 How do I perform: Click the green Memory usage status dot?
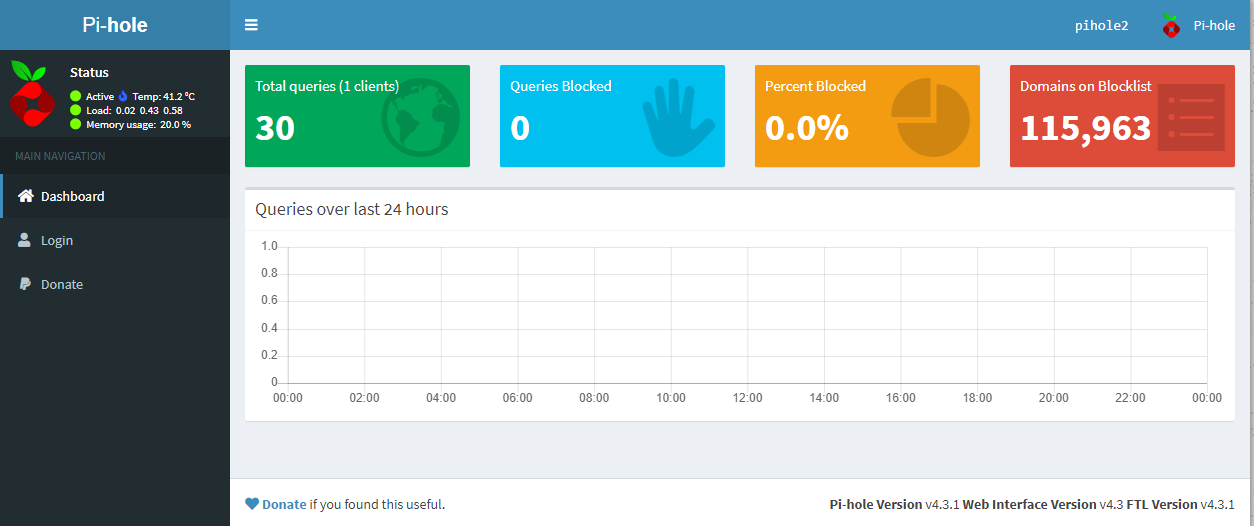pyautogui.click(x=76, y=124)
